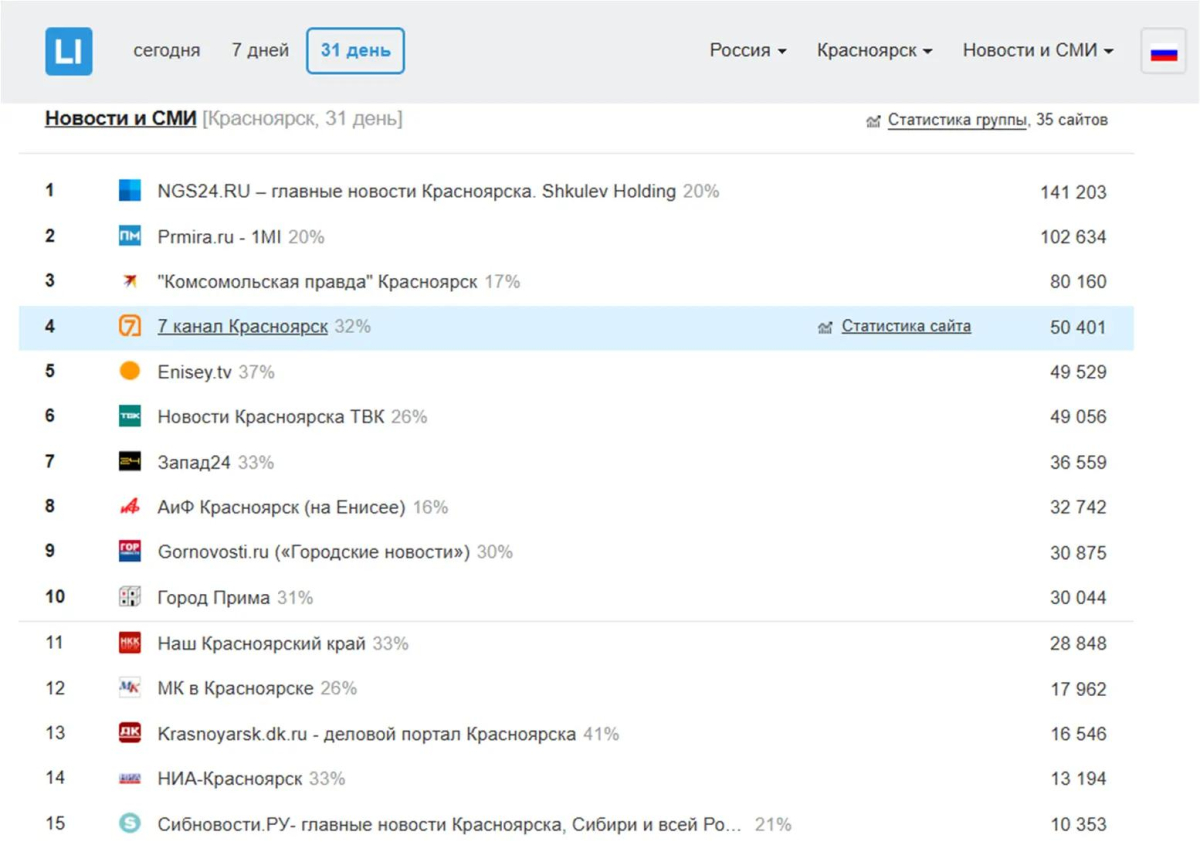1200x852 pixels.
Task: Click the Prmira.ru site favicon
Action: pos(130,236)
